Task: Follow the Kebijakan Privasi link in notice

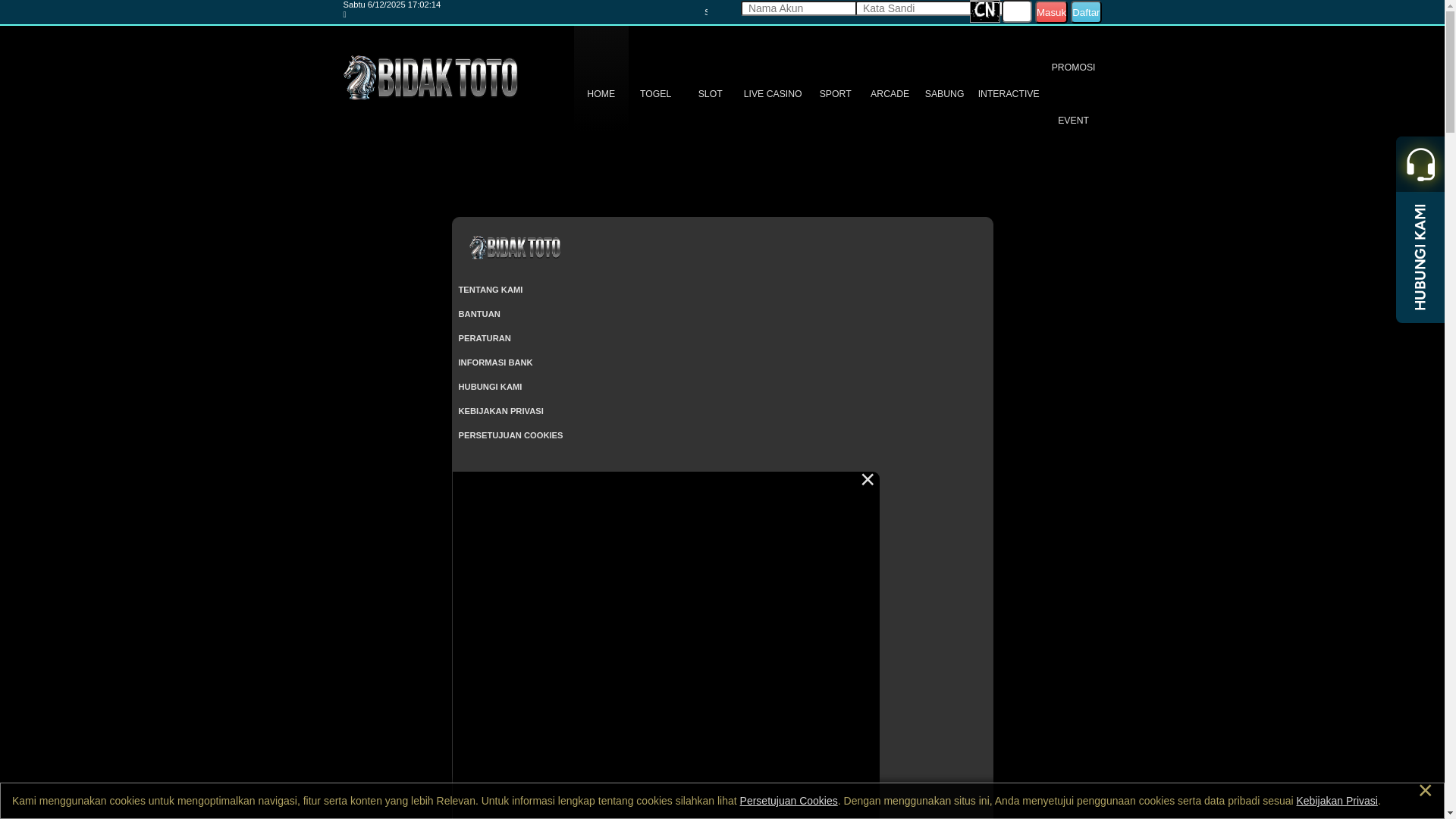Action: point(1337,801)
